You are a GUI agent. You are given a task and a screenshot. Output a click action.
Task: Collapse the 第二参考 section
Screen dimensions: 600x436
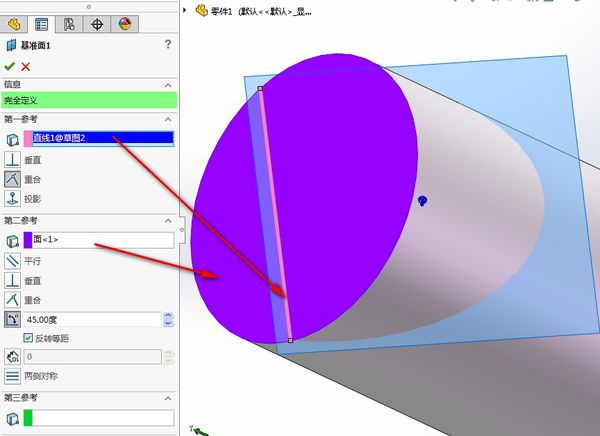(x=168, y=220)
